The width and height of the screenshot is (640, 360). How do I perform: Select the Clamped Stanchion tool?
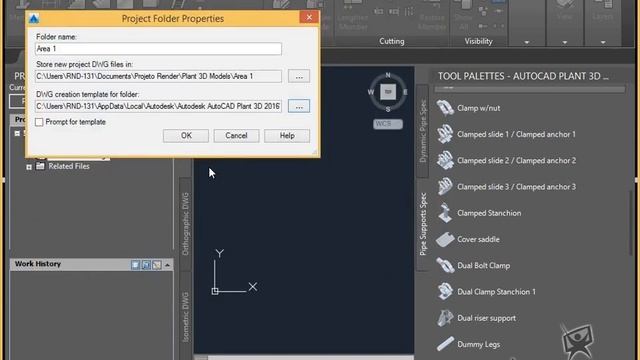478,213
